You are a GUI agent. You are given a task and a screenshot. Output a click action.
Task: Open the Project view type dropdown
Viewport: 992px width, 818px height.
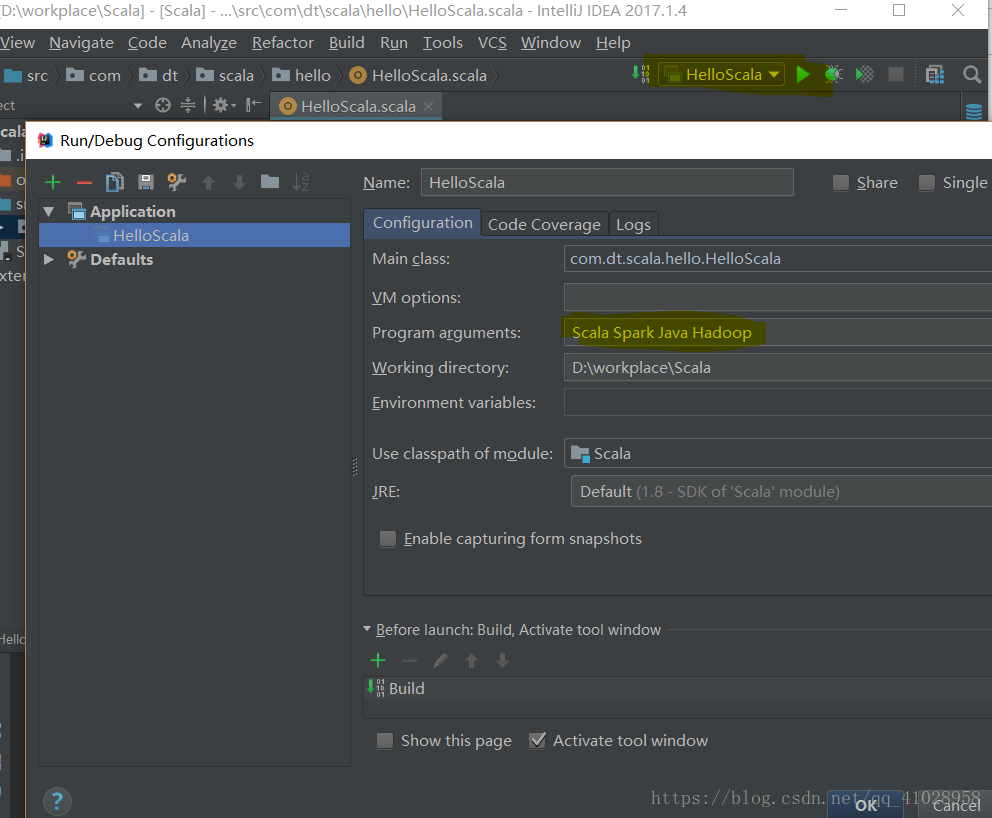[x=138, y=105]
